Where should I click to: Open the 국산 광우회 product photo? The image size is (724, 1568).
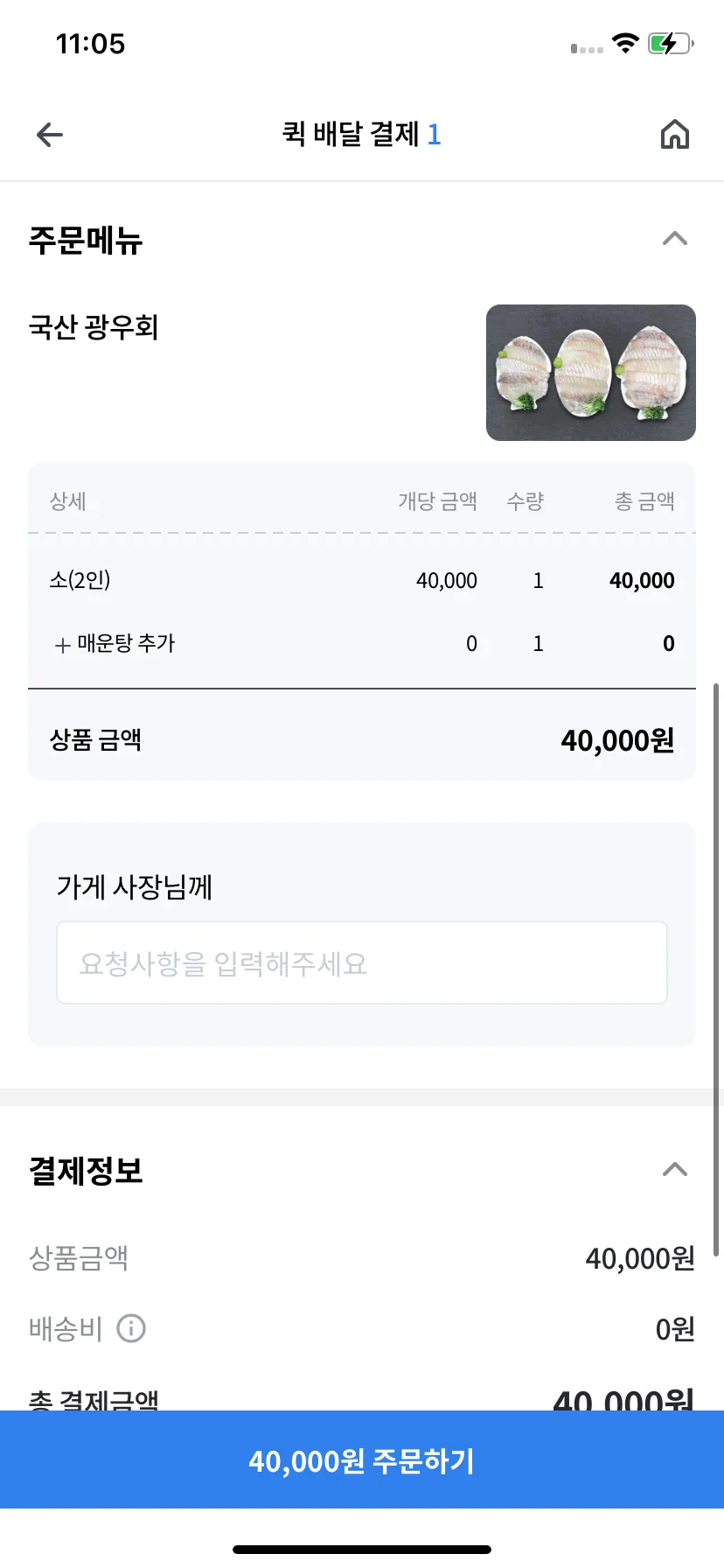point(591,373)
